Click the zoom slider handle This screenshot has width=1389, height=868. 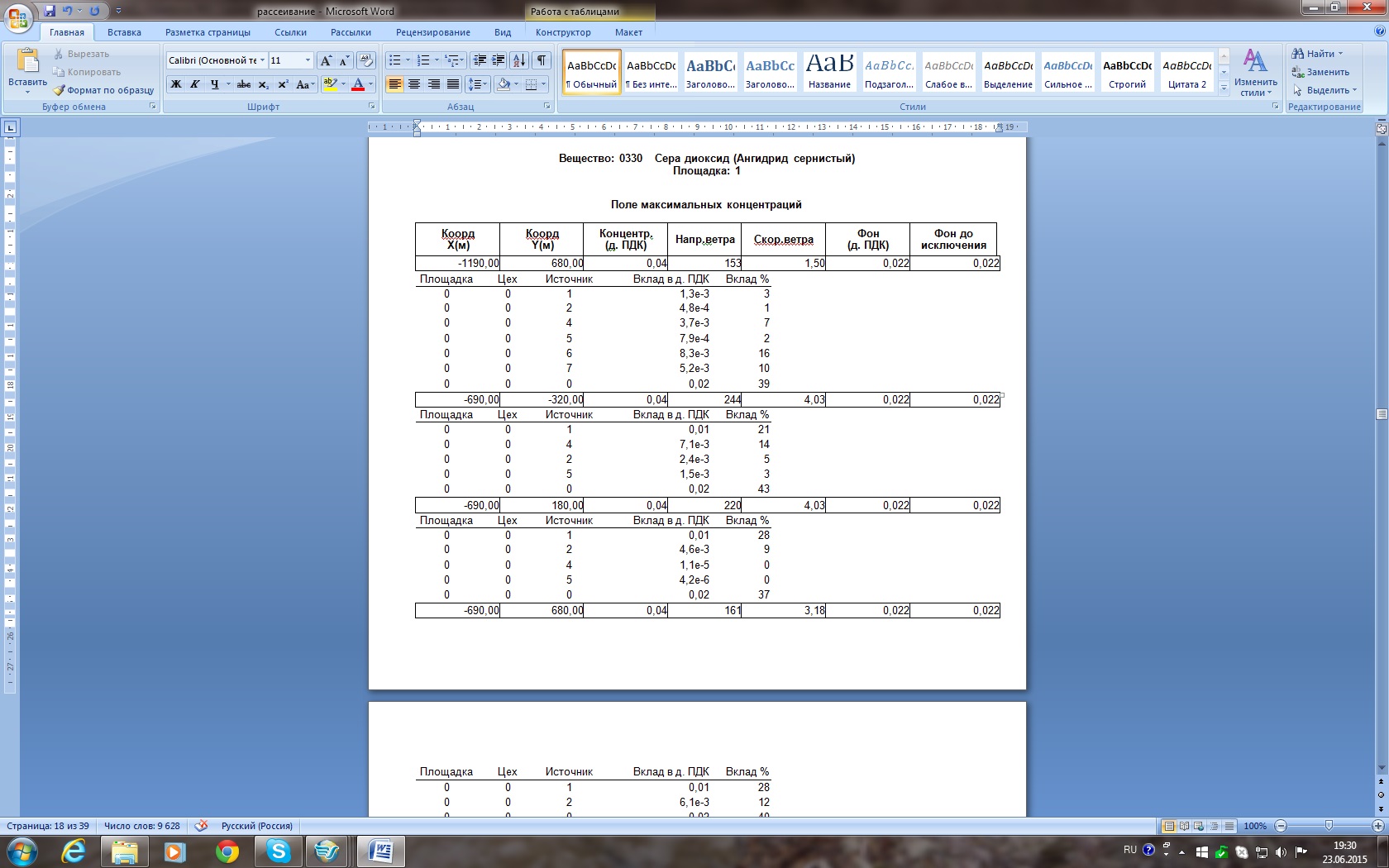(x=1329, y=826)
